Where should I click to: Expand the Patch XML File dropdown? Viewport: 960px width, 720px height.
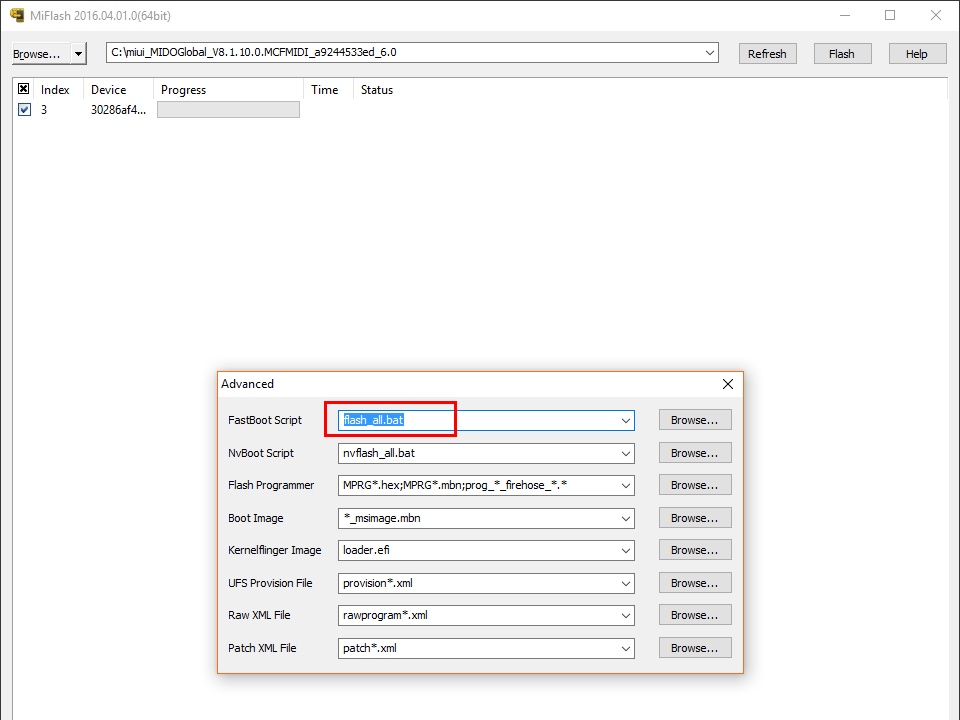626,648
